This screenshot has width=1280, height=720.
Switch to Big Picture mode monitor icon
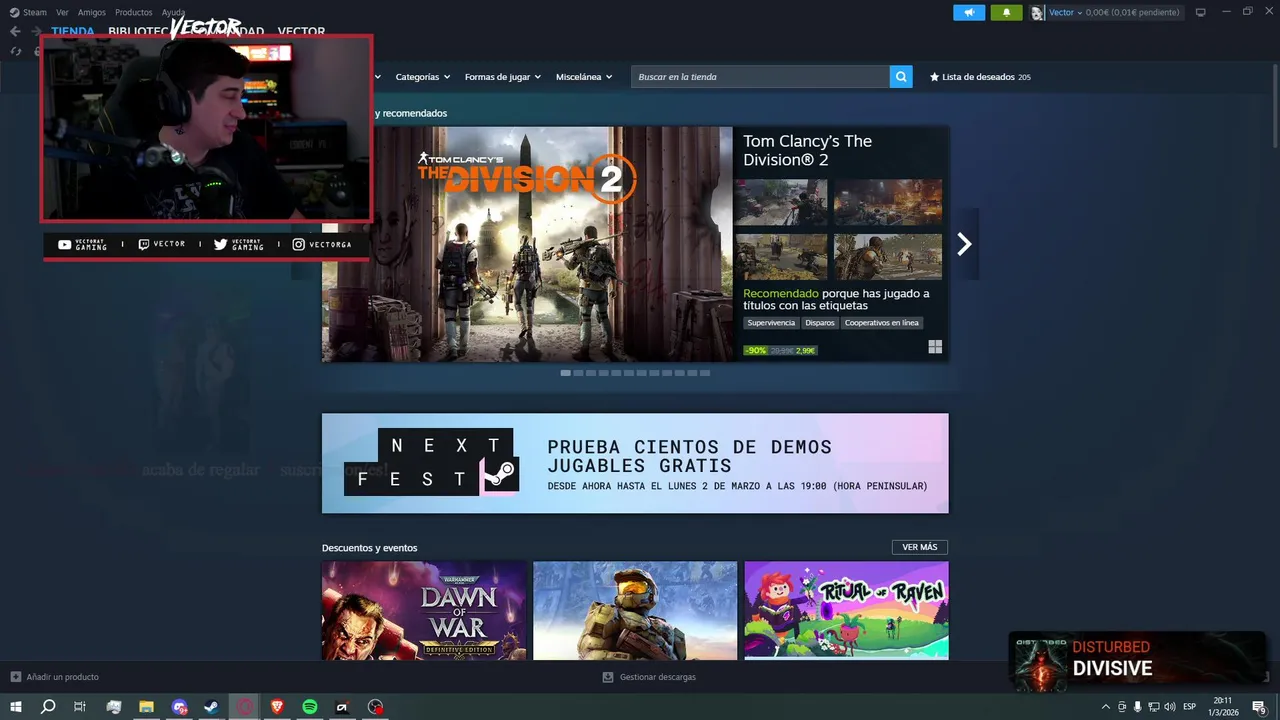tap(1200, 12)
